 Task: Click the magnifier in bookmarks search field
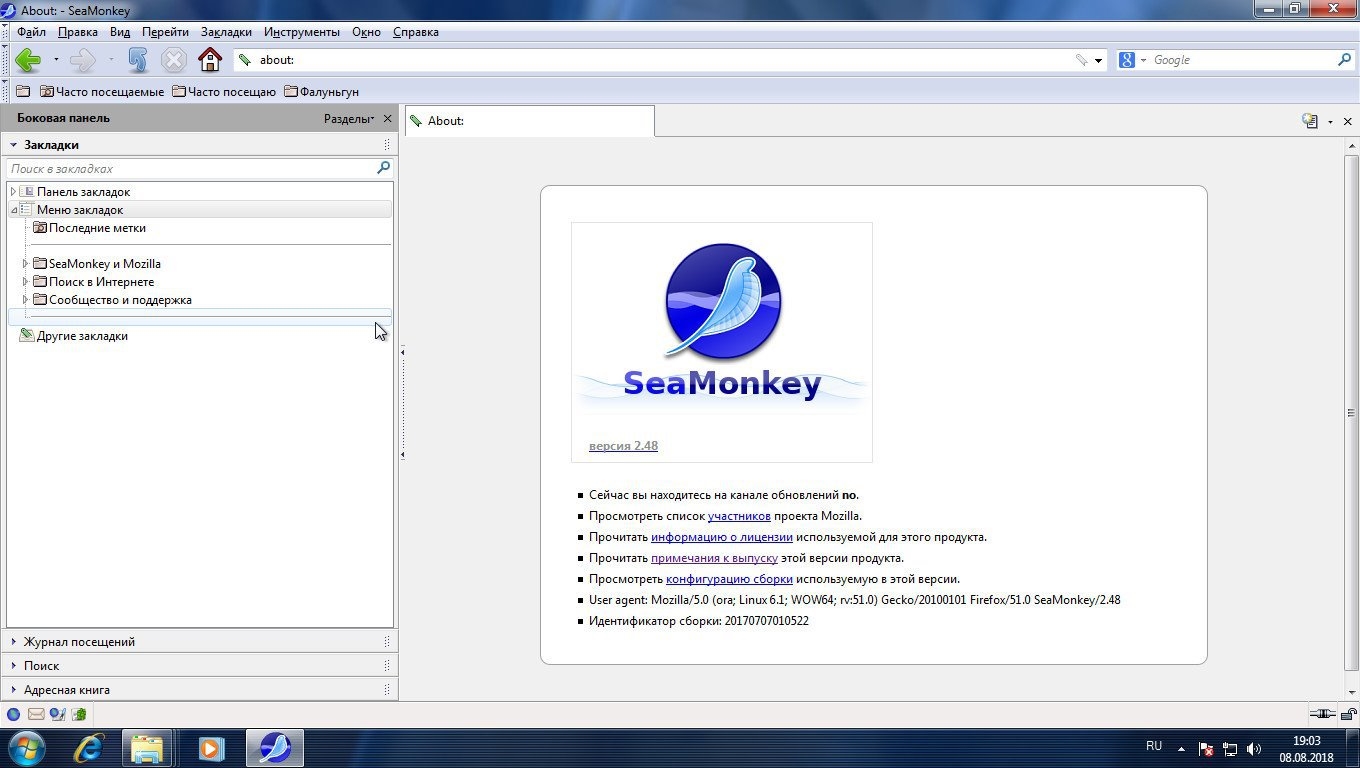[383, 168]
